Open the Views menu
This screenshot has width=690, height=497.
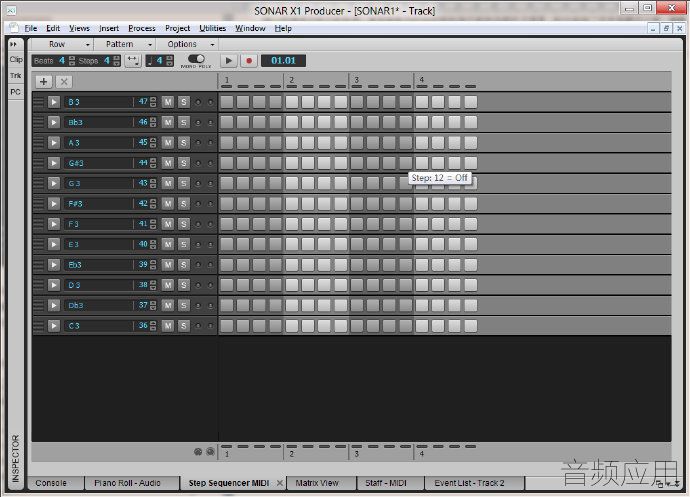pos(79,28)
